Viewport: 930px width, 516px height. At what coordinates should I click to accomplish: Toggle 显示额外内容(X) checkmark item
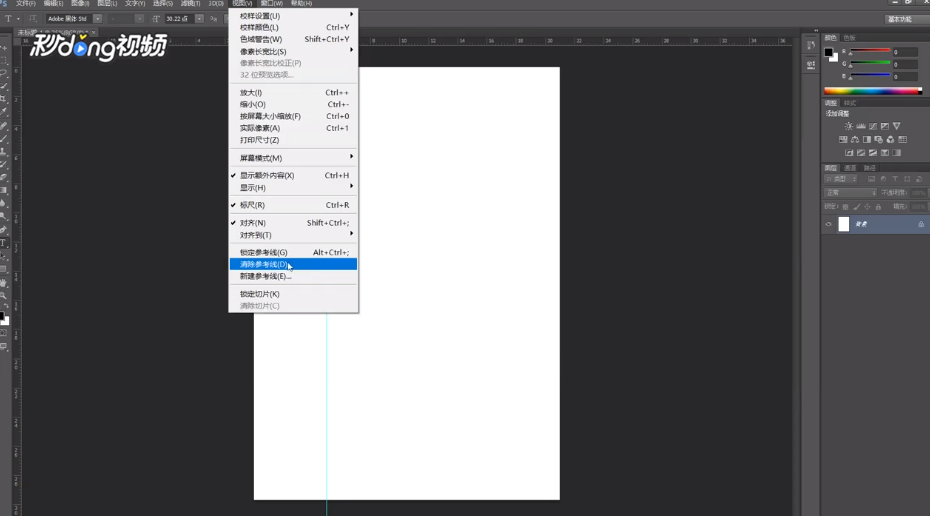tap(293, 176)
